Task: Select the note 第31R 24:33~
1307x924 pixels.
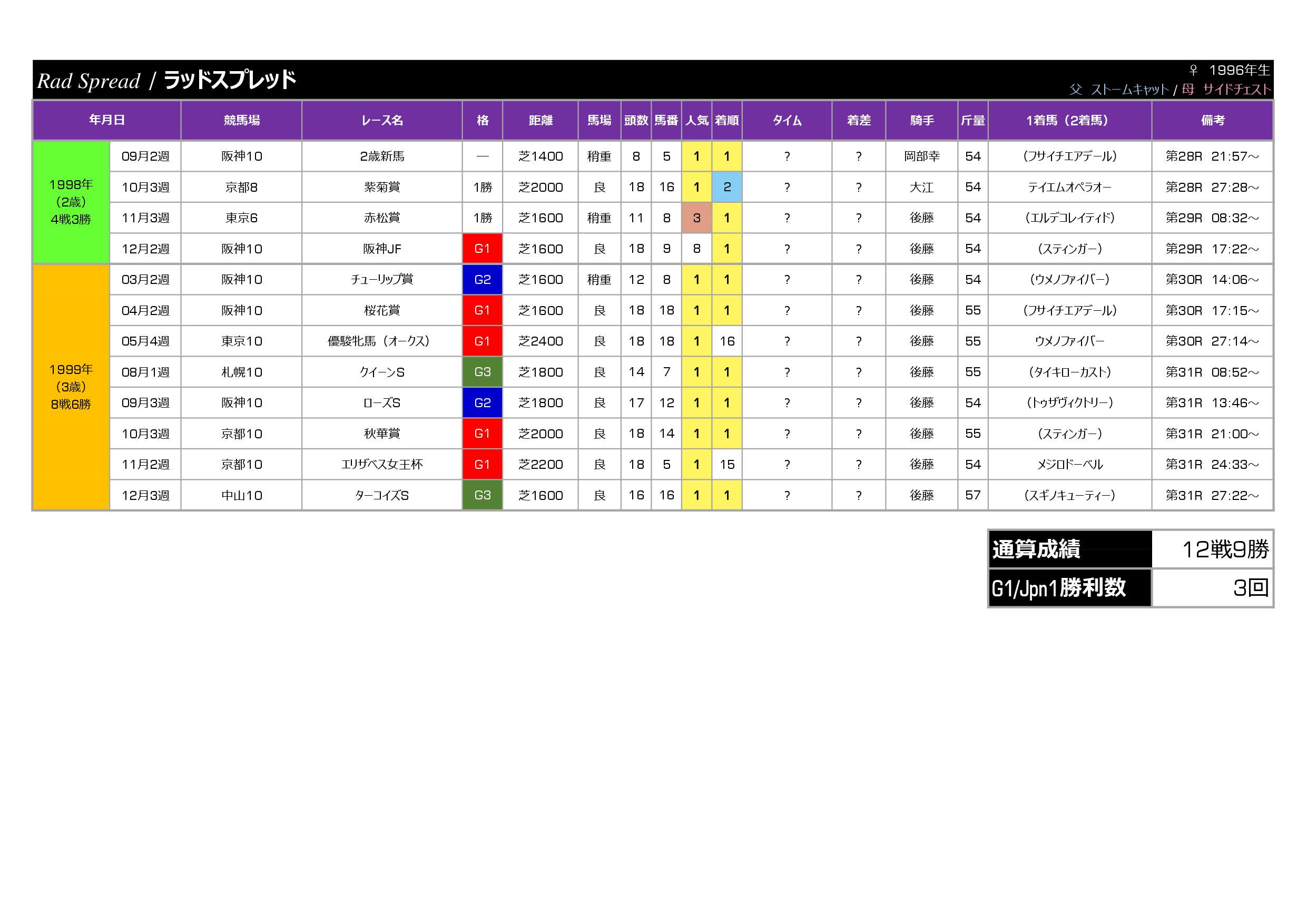Action: point(1213,465)
